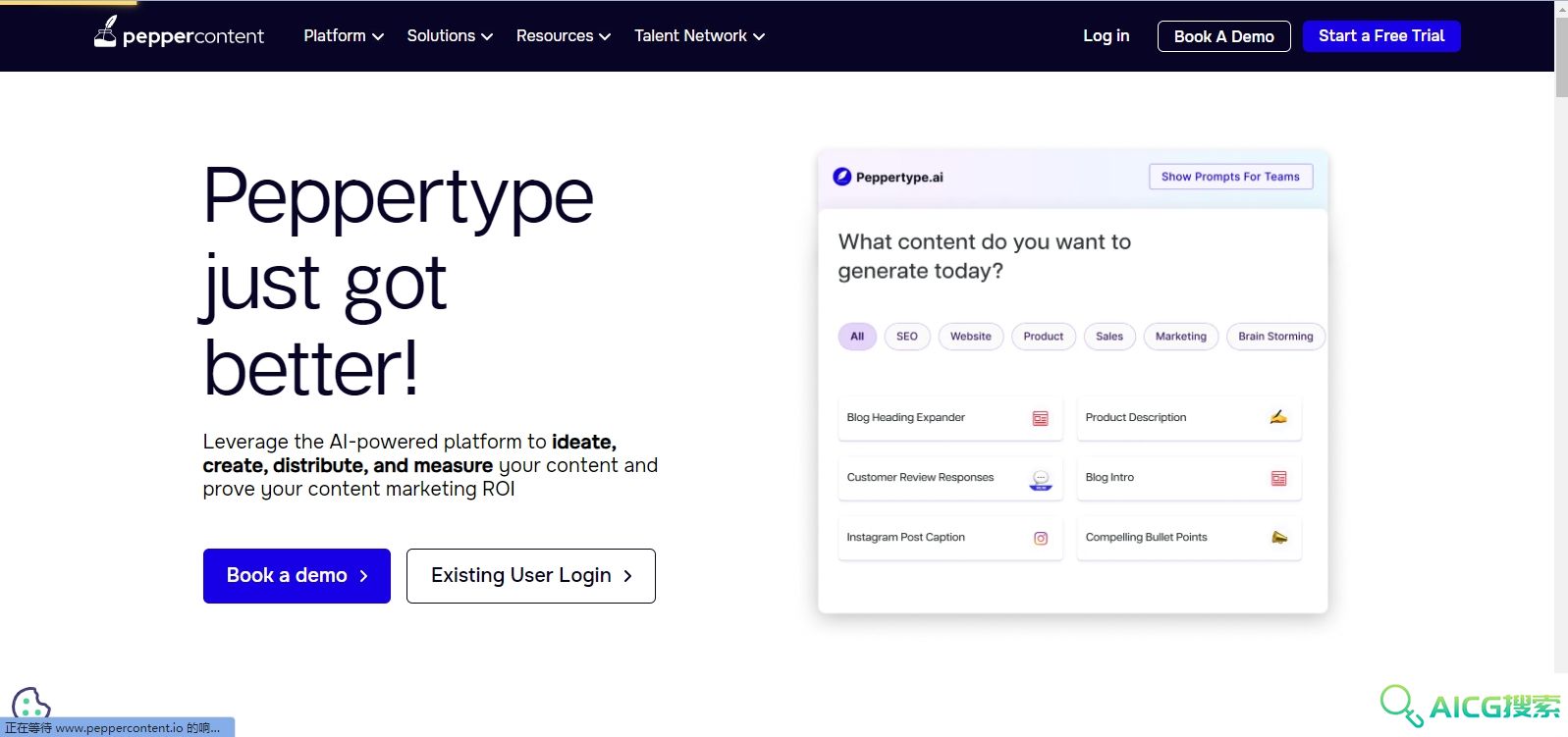
Task: Expand the Platform menu
Action: click(344, 36)
